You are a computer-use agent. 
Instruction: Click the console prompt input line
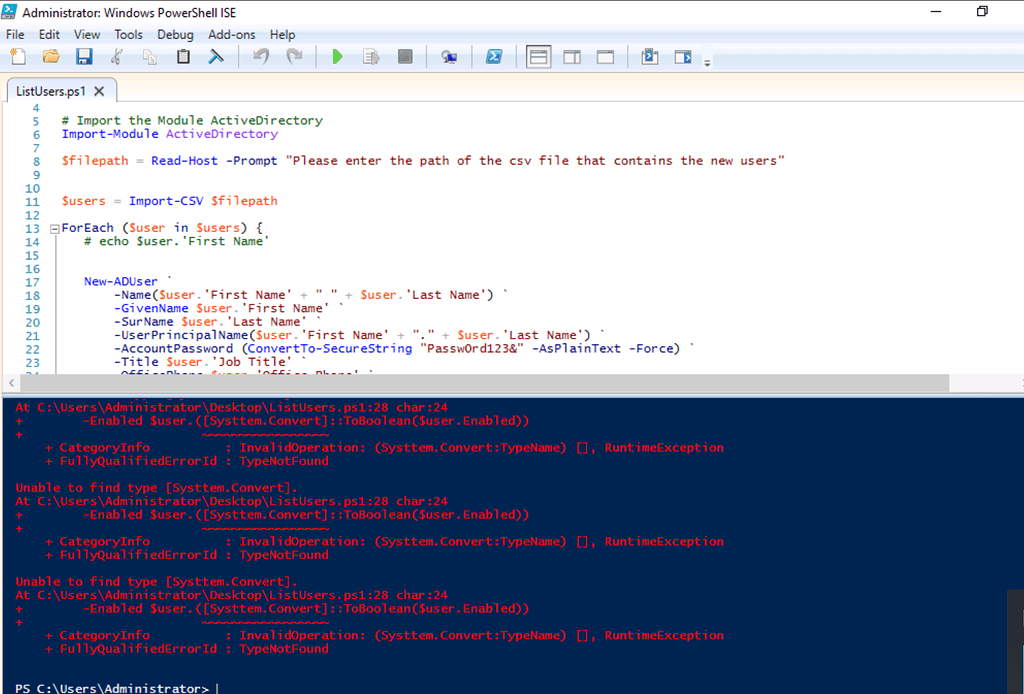coord(400,688)
